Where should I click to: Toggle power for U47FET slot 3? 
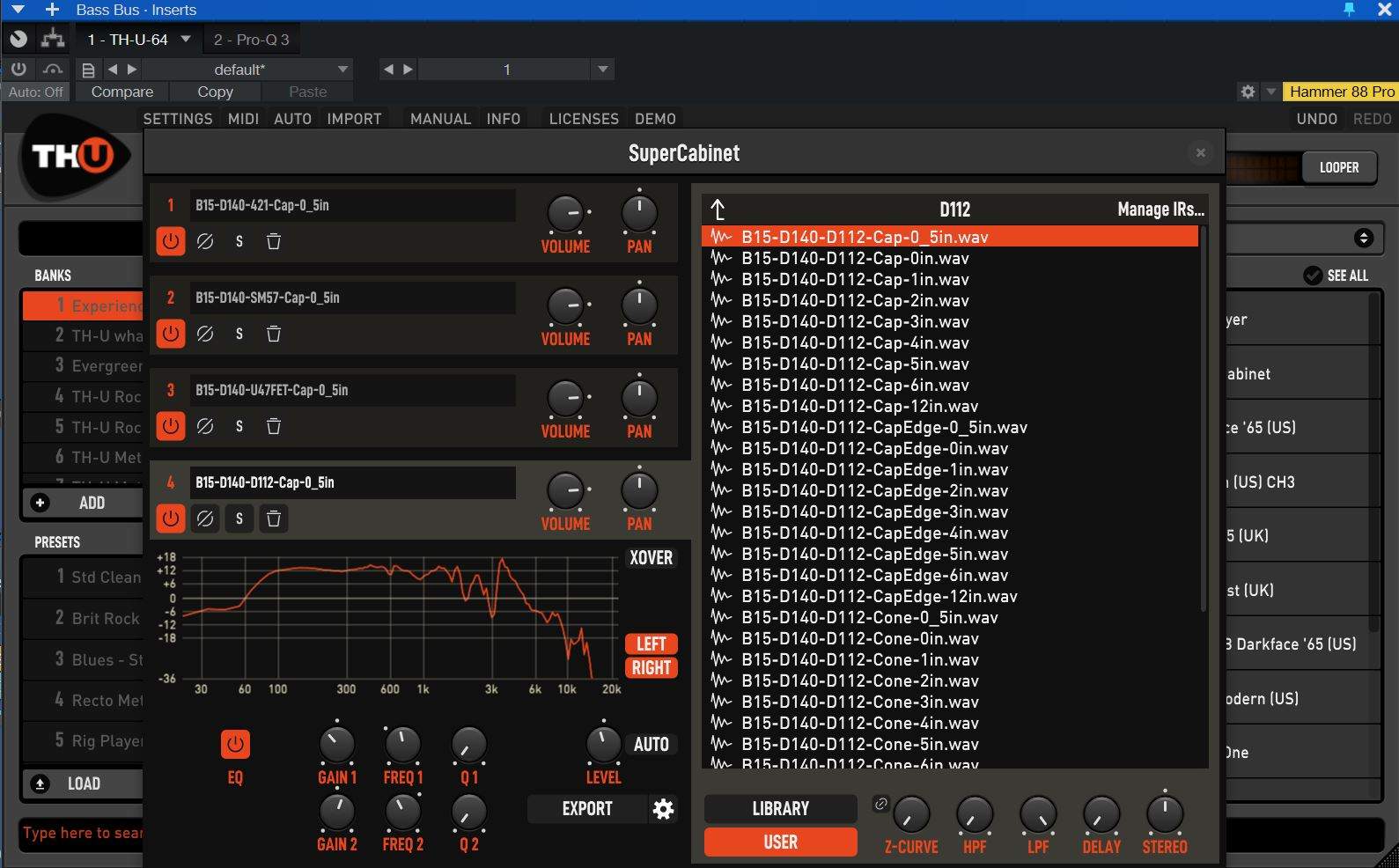point(171,426)
